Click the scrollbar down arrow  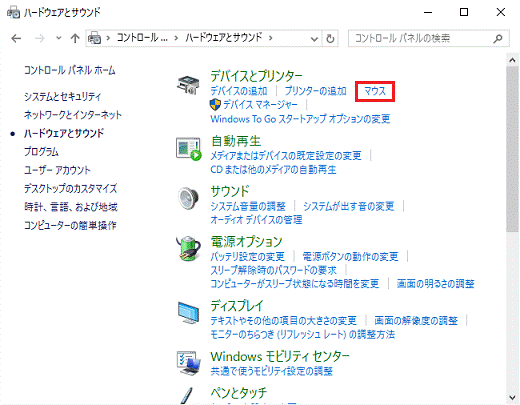(513, 397)
